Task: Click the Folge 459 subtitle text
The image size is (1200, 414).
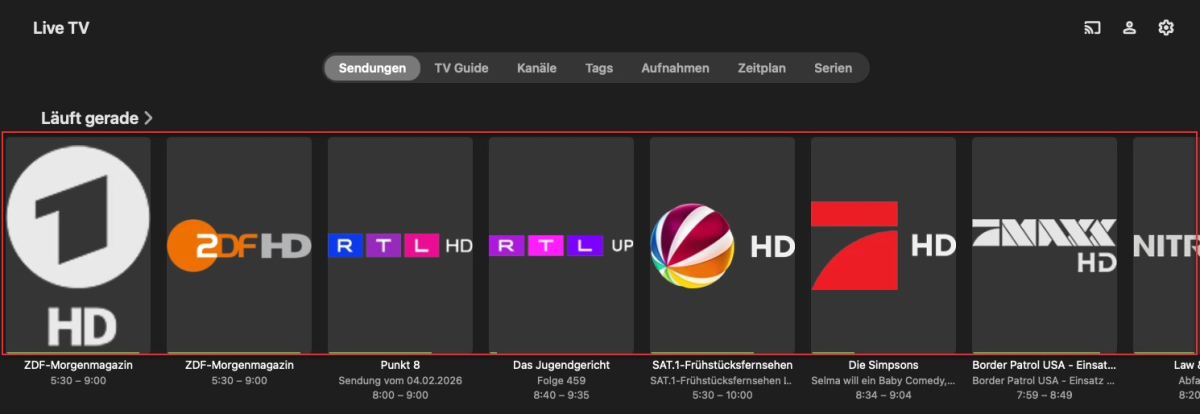Action: coord(561,381)
